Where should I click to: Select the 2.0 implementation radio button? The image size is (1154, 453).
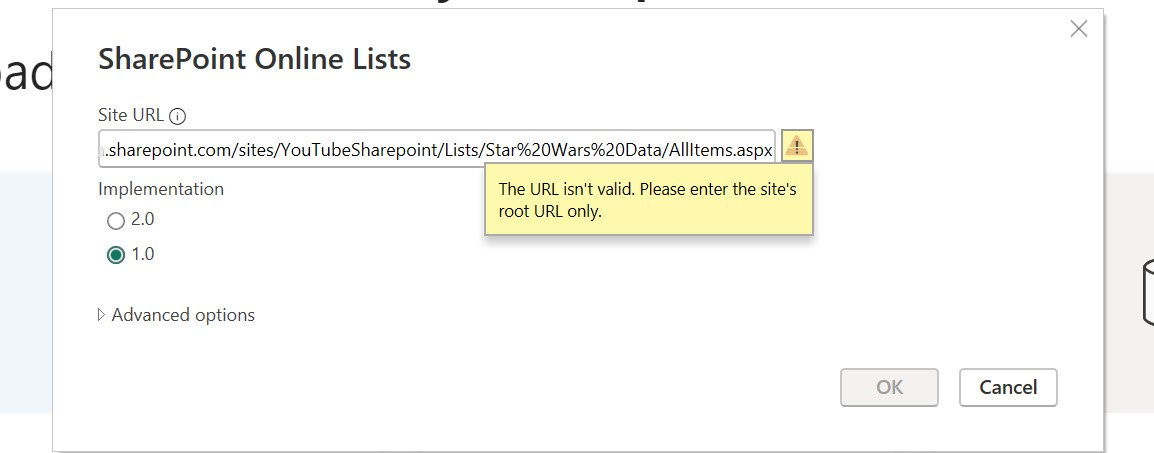pyautogui.click(x=116, y=220)
